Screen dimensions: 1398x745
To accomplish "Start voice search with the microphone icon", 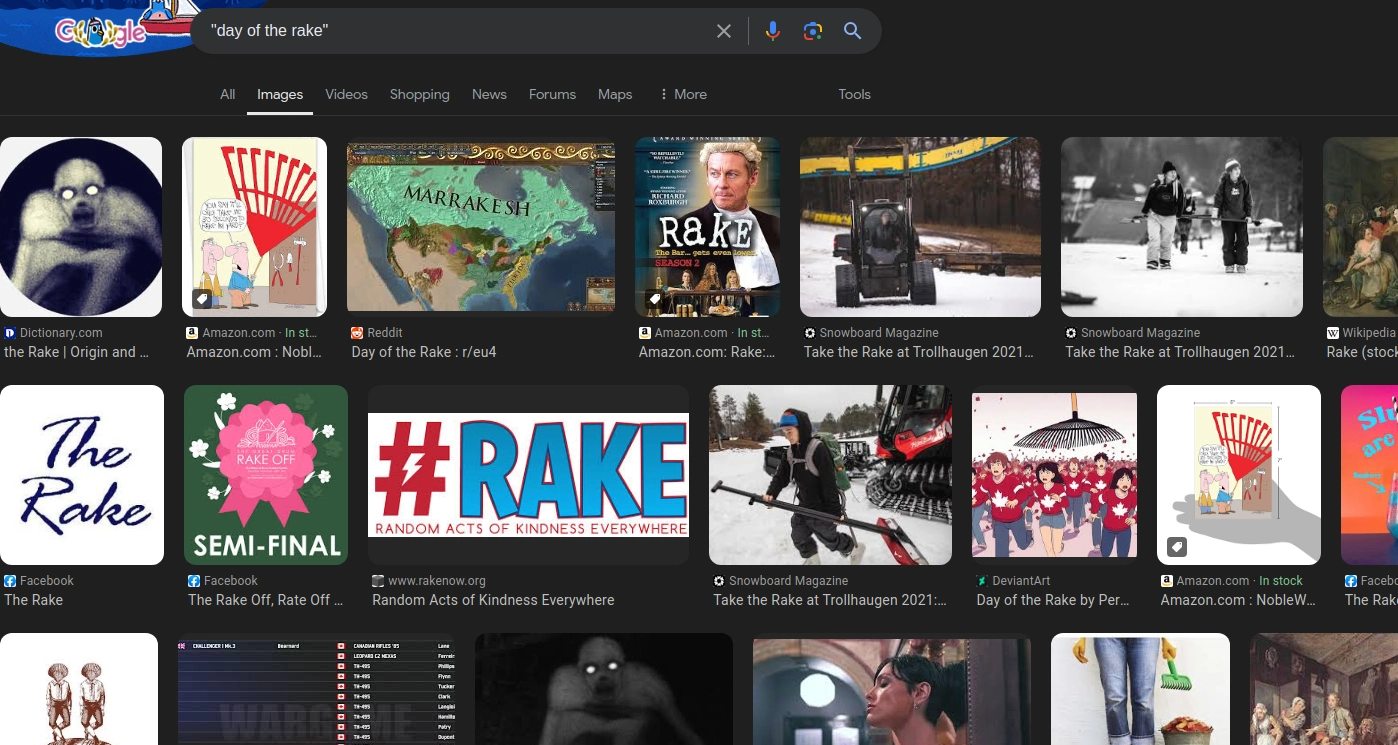I will [x=772, y=31].
